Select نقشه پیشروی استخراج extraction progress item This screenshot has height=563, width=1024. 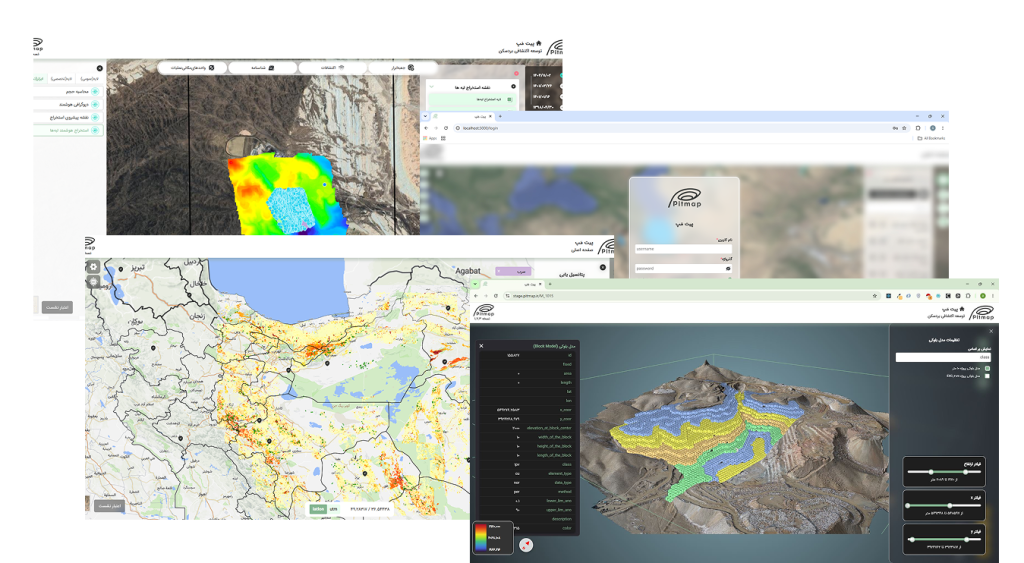point(69,118)
